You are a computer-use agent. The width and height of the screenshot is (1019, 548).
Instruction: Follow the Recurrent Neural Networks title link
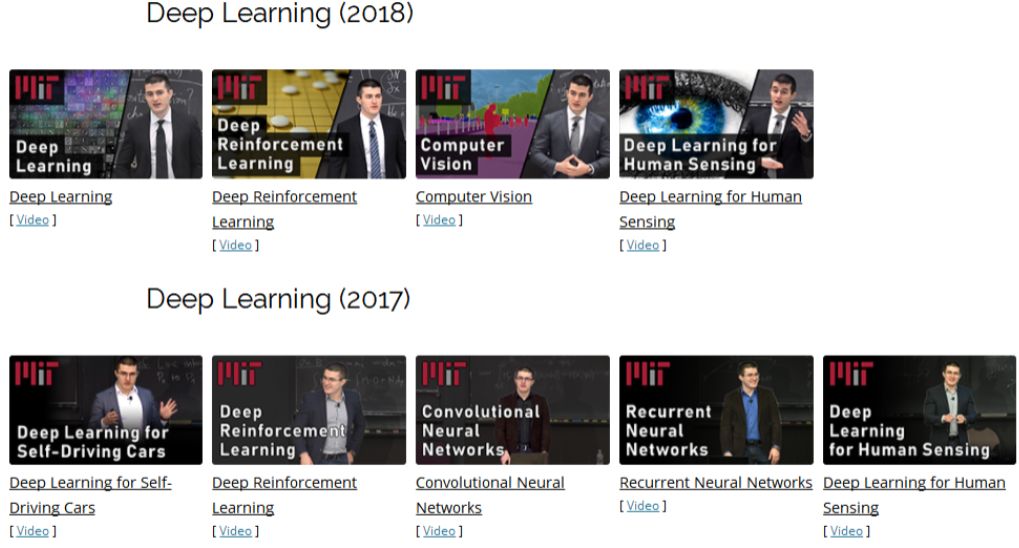point(716,483)
